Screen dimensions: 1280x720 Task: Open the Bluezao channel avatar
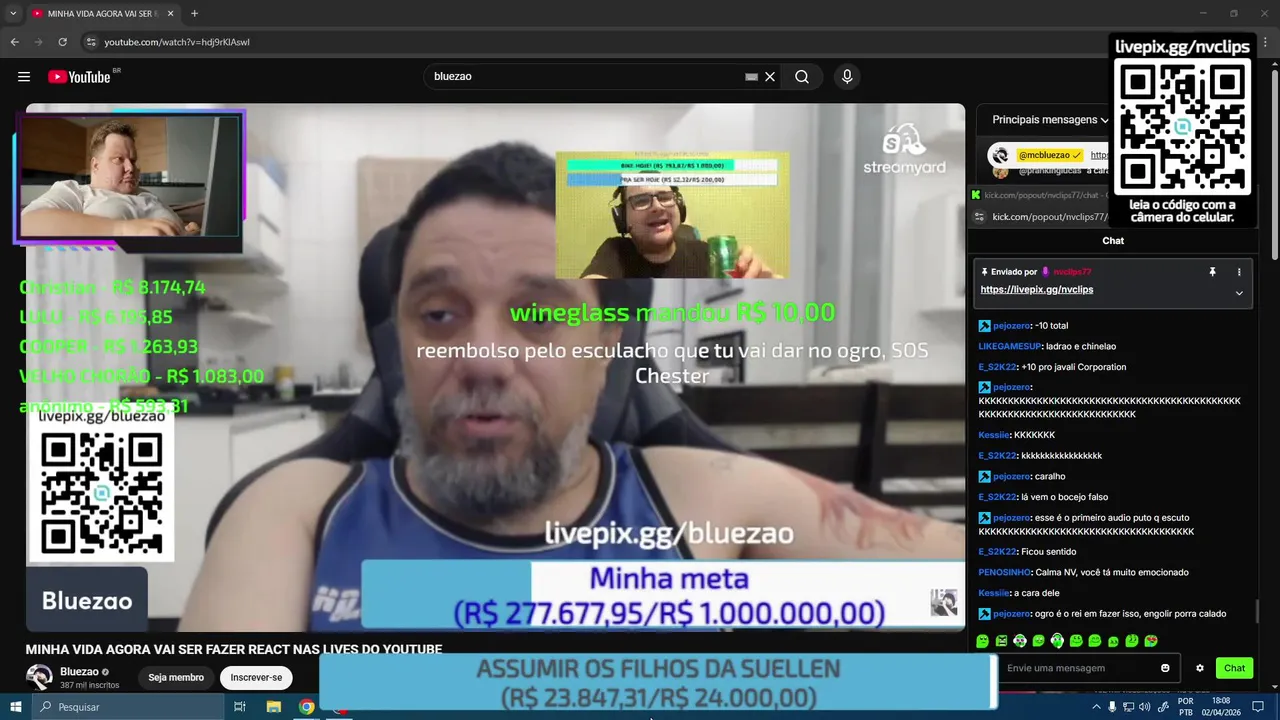point(39,677)
